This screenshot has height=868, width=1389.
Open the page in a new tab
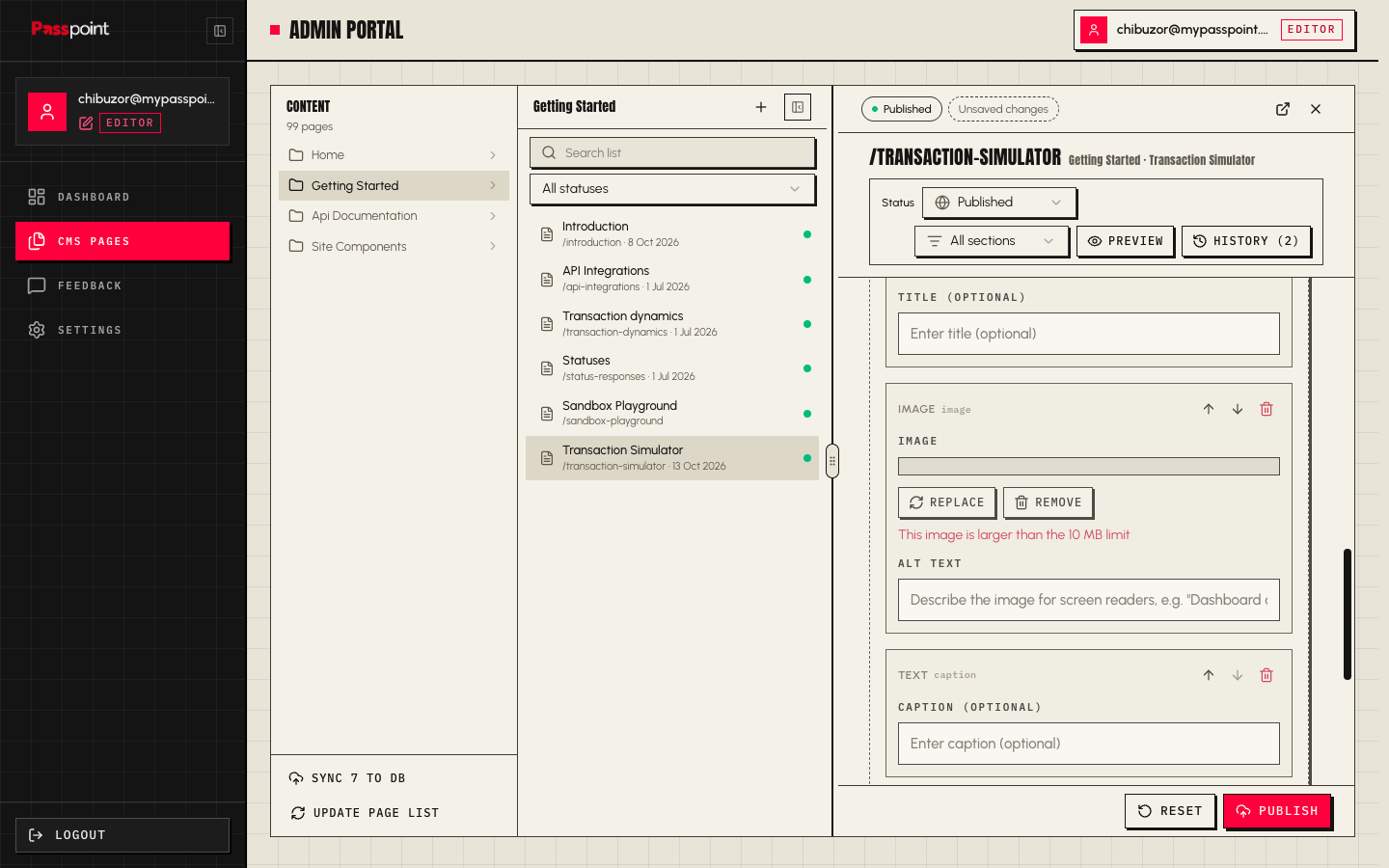[x=1283, y=109]
